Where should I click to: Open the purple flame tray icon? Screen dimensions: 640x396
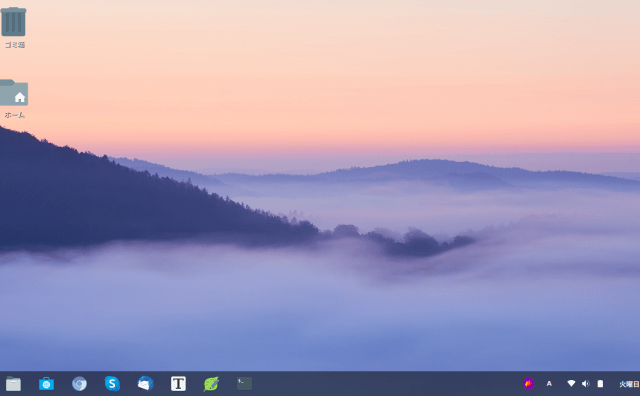(529, 384)
